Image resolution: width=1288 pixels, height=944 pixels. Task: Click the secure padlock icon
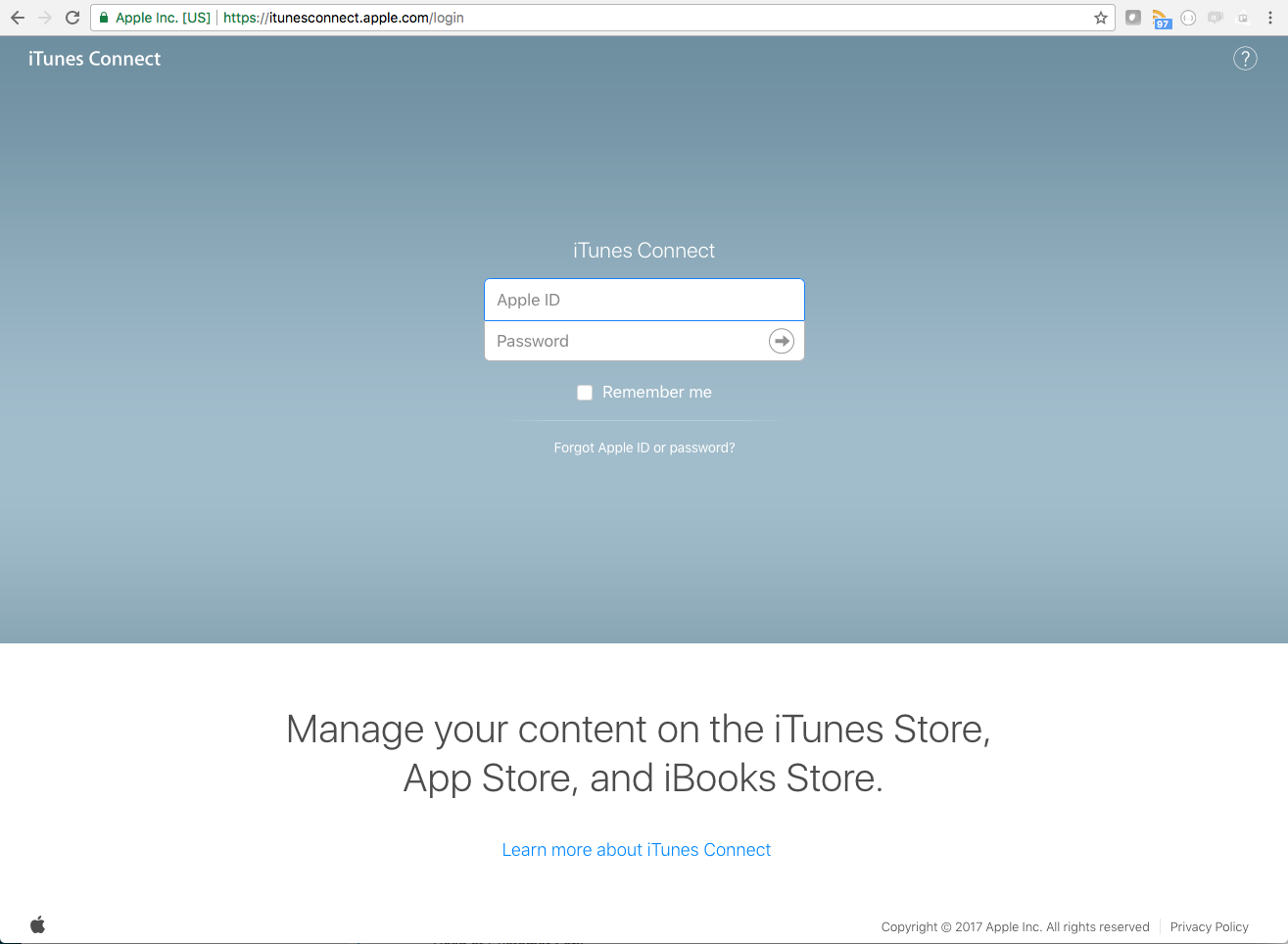pos(104,18)
